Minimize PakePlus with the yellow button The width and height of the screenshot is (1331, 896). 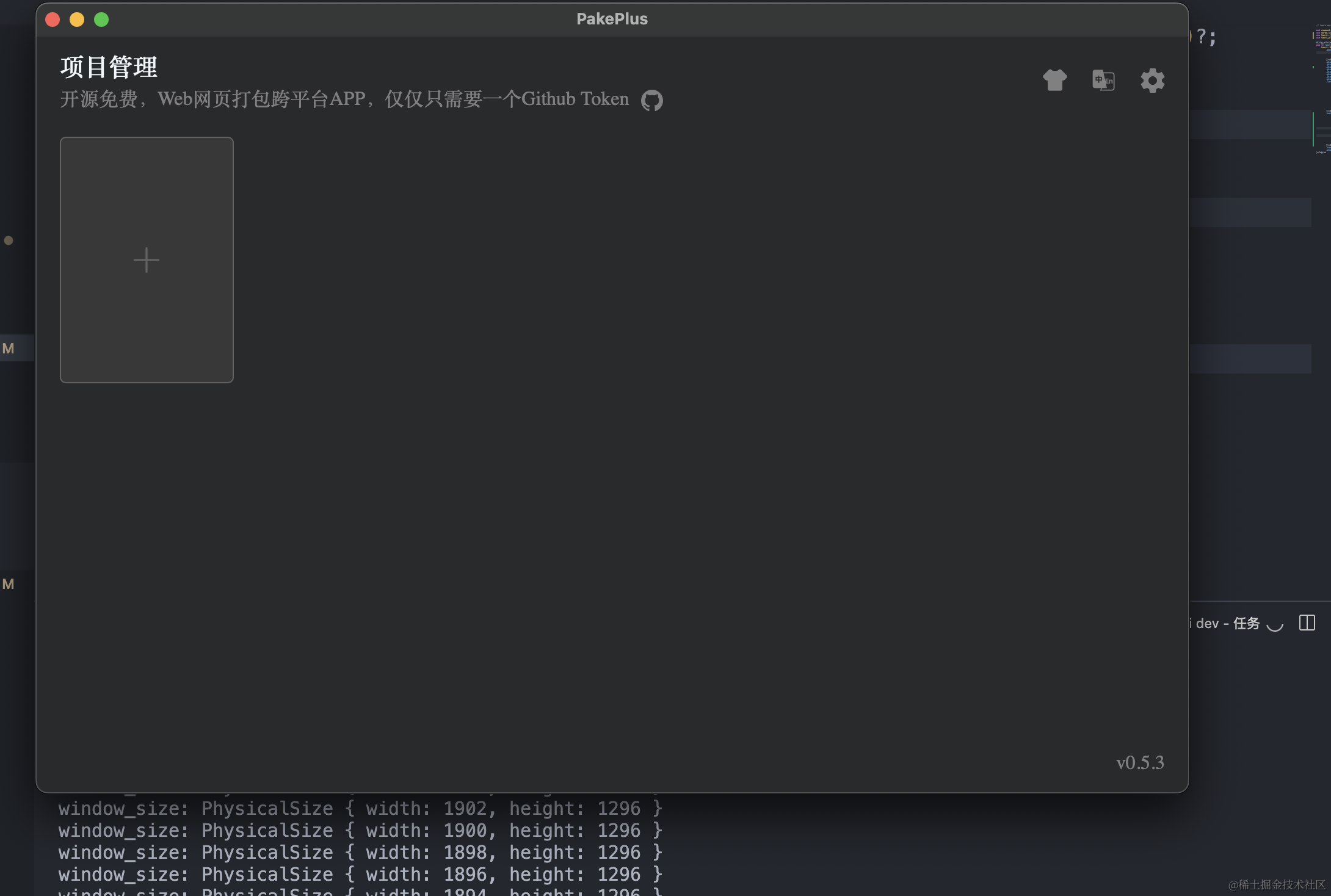(77, 20)
